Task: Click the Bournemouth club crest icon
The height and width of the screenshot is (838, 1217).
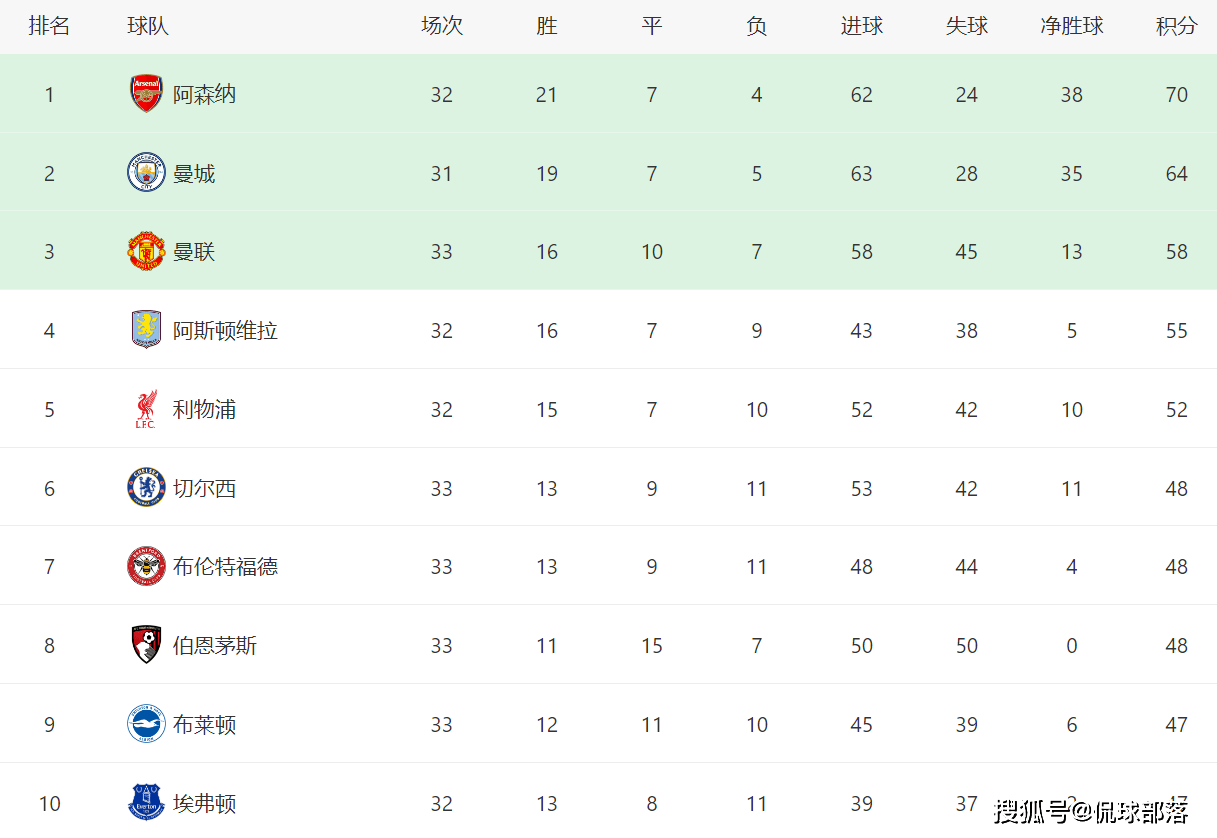Action: point(146,645)
